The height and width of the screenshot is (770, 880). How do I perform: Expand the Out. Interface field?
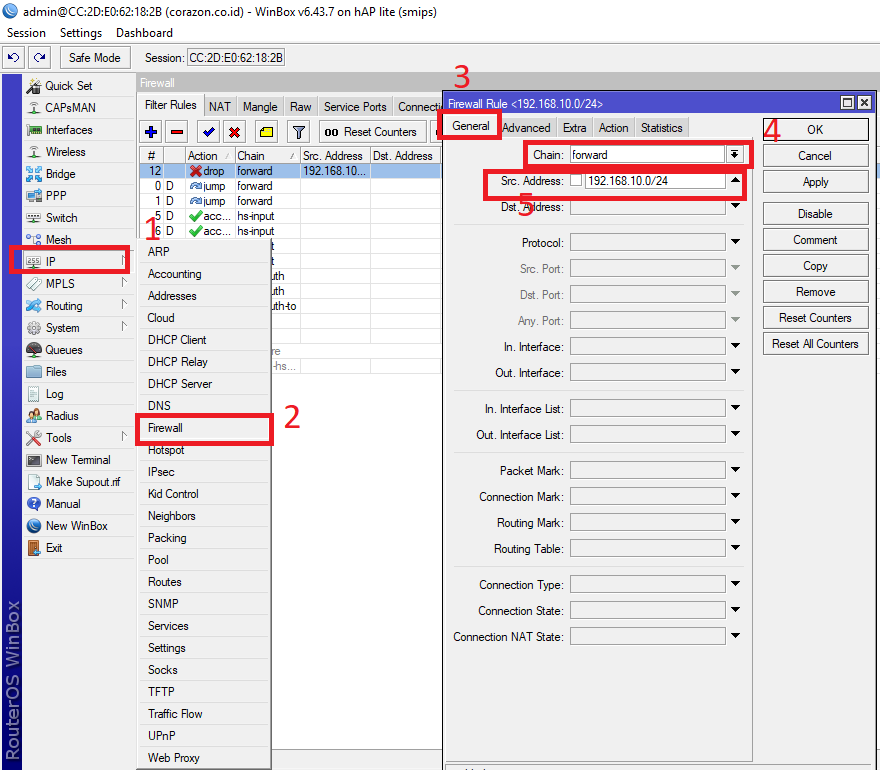[735, 372]
